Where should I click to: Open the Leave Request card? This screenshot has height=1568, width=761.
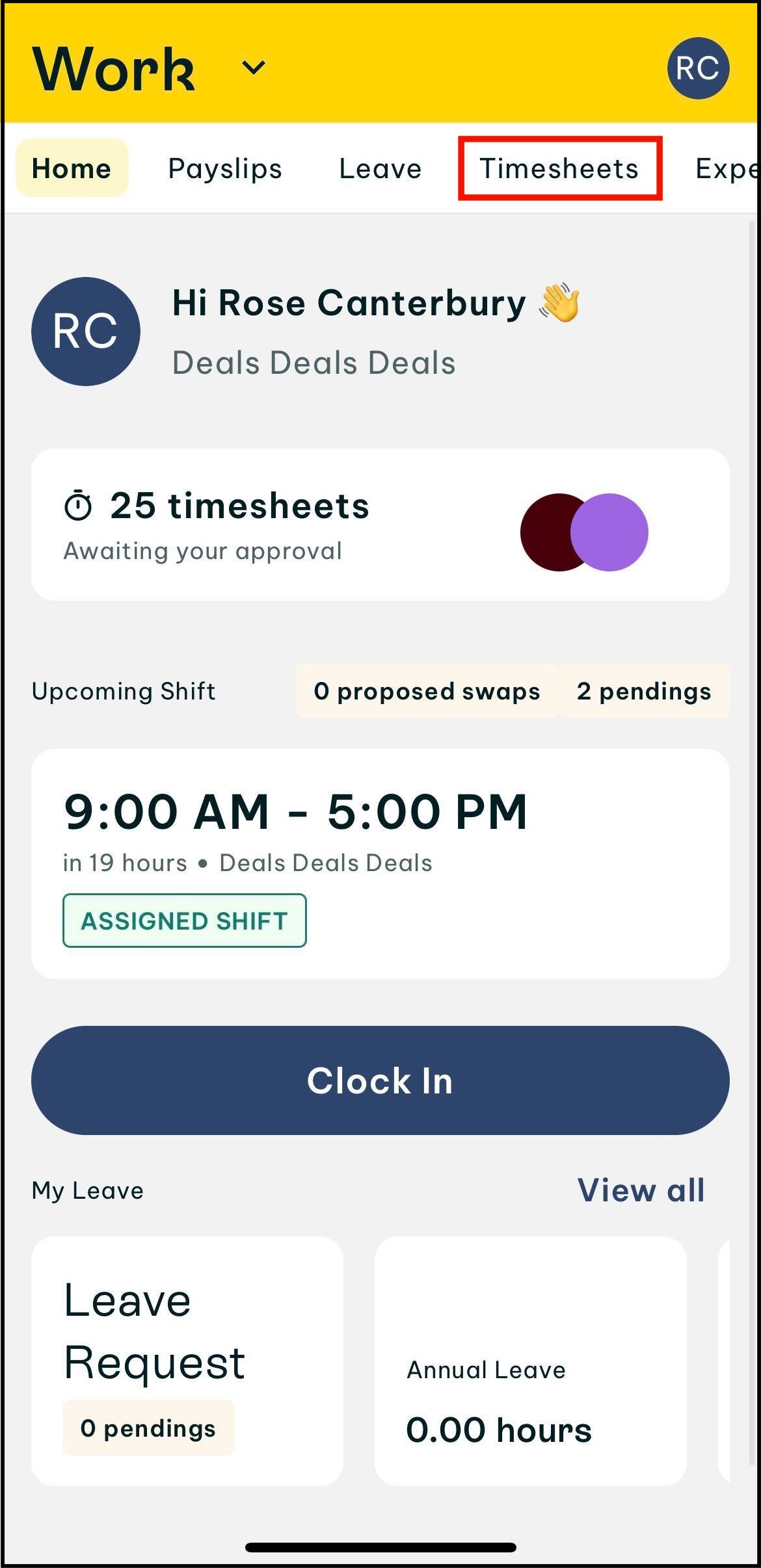(187, 1361)
